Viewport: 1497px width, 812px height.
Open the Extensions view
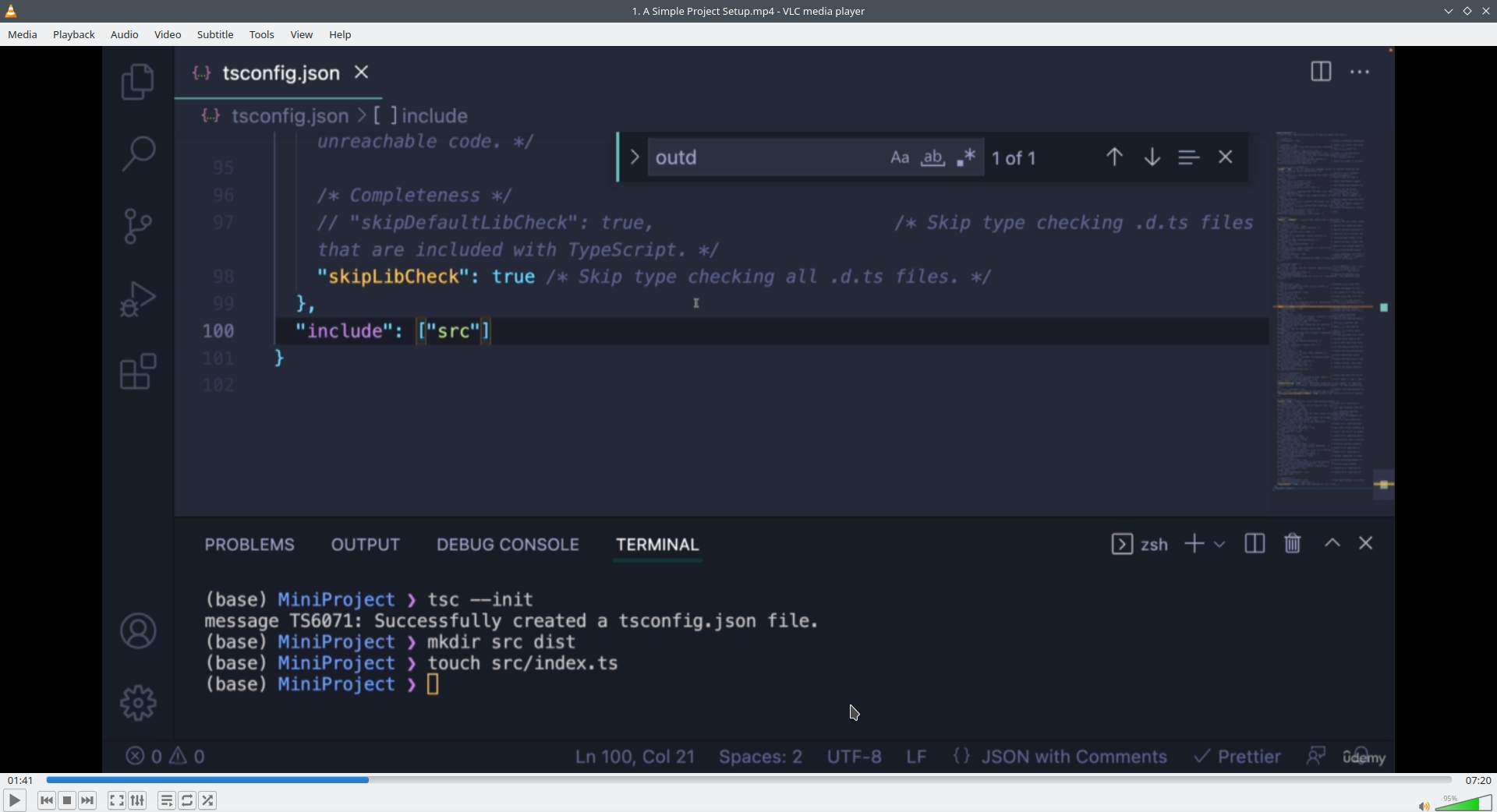138,372
